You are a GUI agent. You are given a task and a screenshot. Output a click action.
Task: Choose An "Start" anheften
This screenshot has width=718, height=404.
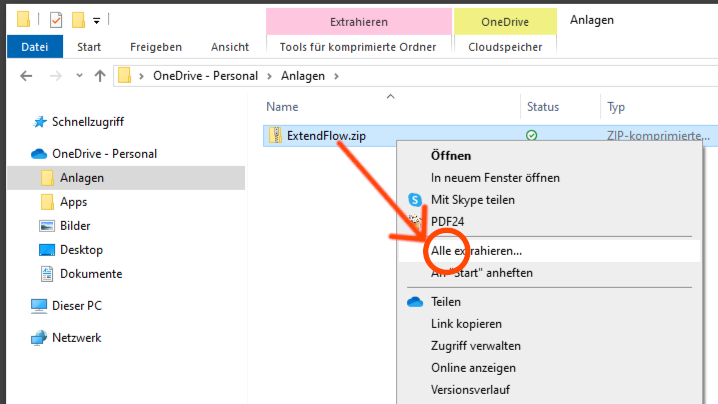(x=482, y=273)
